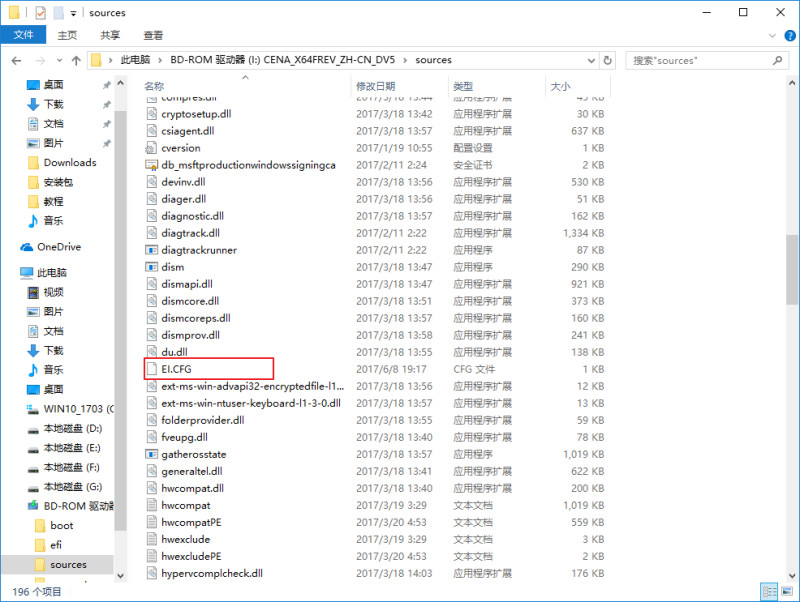Select the cversion config file icon
This screenshot has height=602, width=800.
tap(152, 148)
